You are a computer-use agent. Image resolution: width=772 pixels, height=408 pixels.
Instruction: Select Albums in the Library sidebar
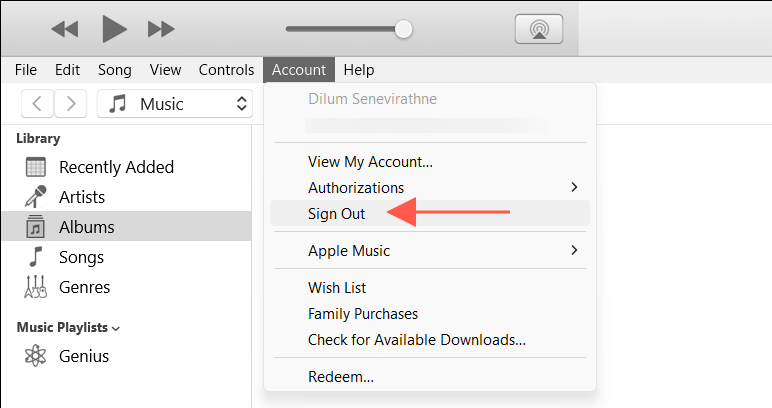127,227
